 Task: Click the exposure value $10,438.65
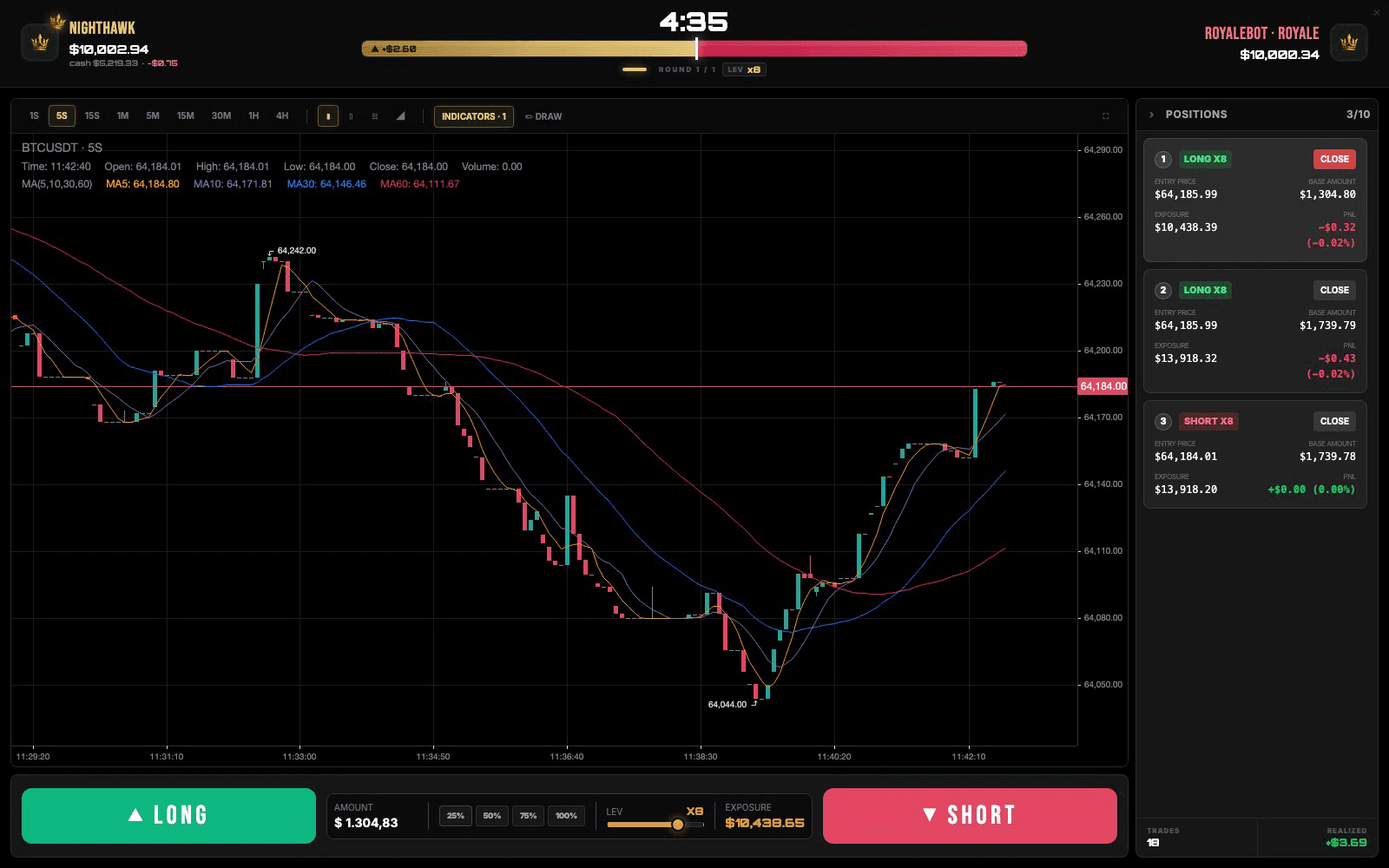click(765, 823)
